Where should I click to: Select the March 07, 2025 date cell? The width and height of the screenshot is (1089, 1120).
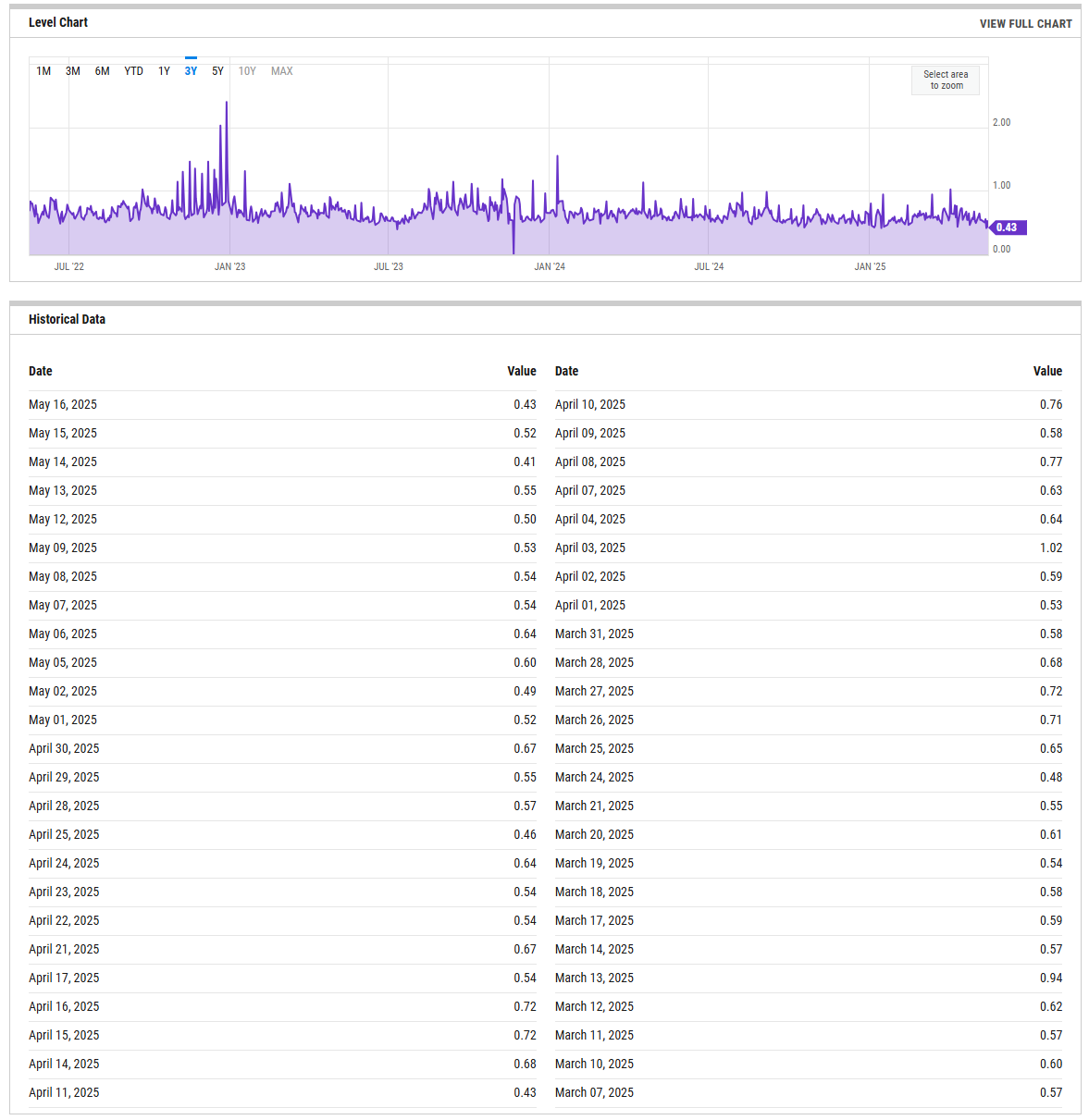(594, 1092)
